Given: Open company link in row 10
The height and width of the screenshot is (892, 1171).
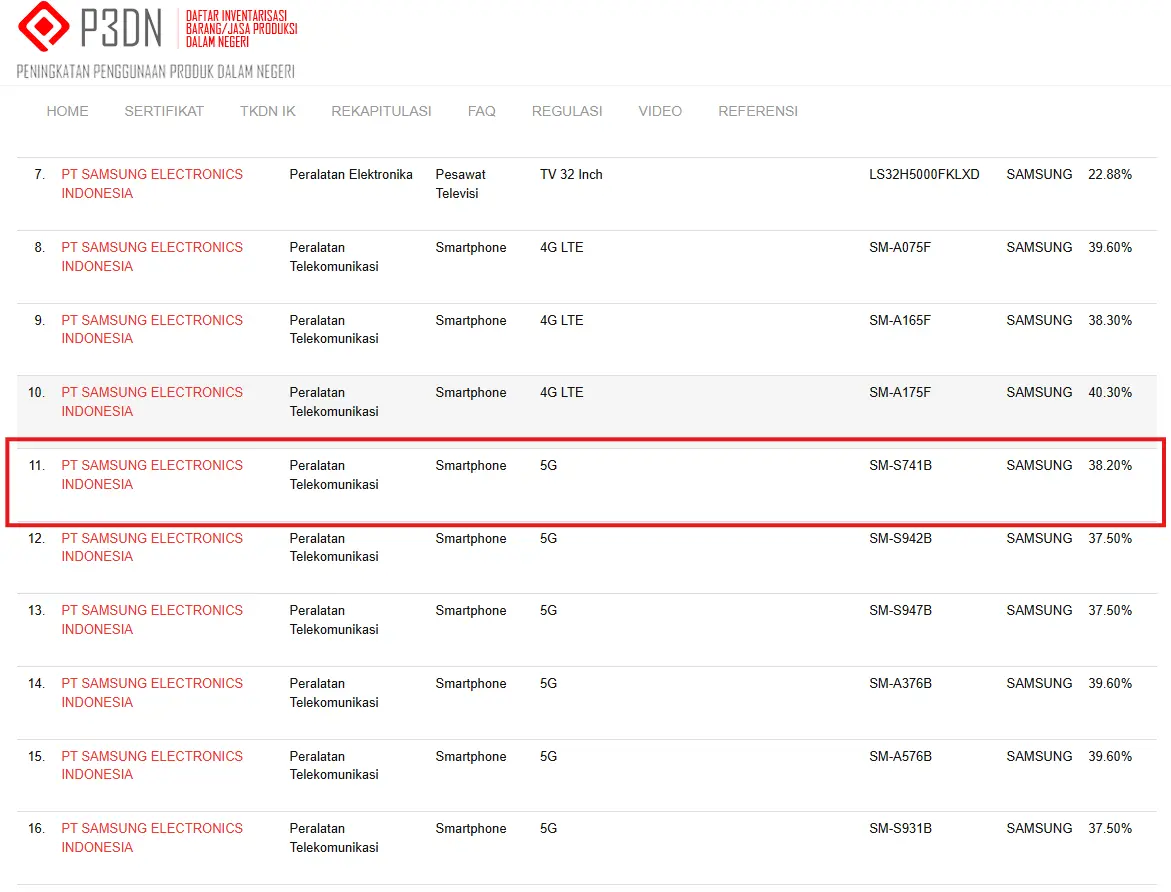Looking at the screenshot, I should click(x=152, y=402).
